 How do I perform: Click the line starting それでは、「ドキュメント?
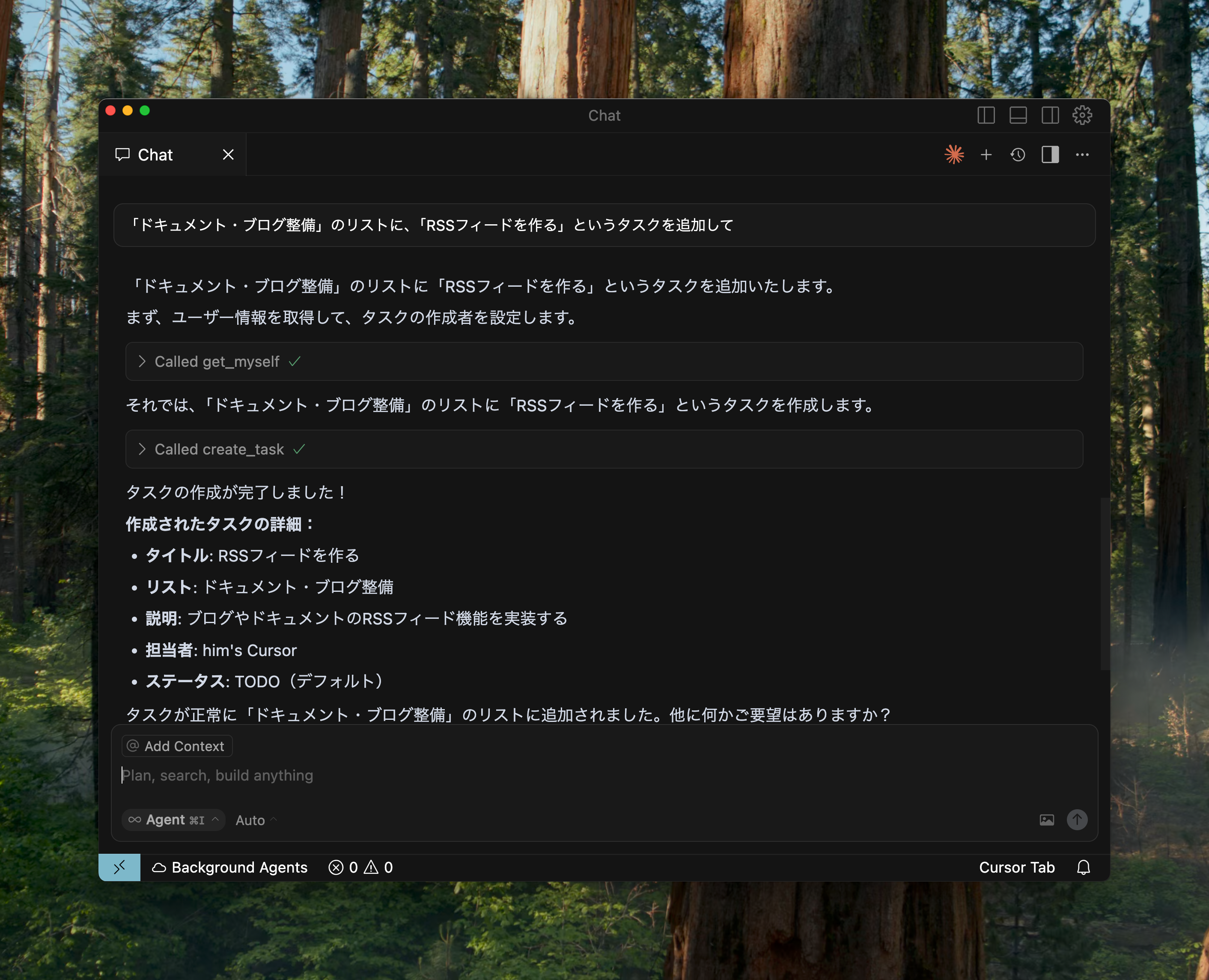click(x=501, y=405)
